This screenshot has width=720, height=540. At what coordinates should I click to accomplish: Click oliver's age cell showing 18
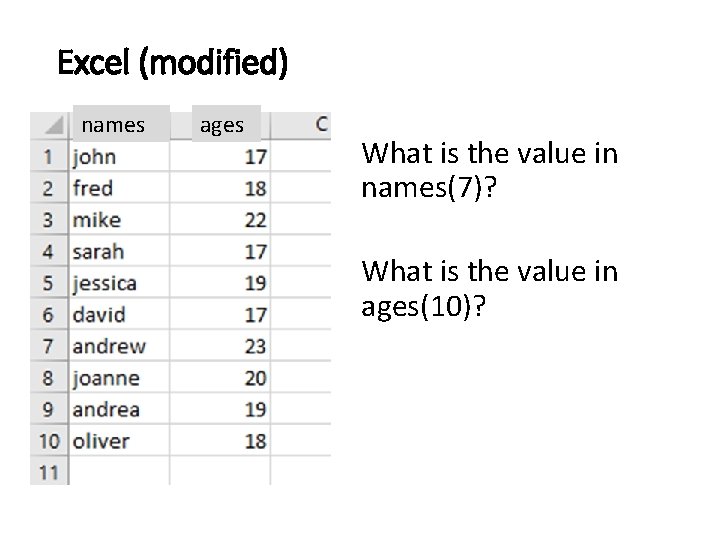[220, 441]
